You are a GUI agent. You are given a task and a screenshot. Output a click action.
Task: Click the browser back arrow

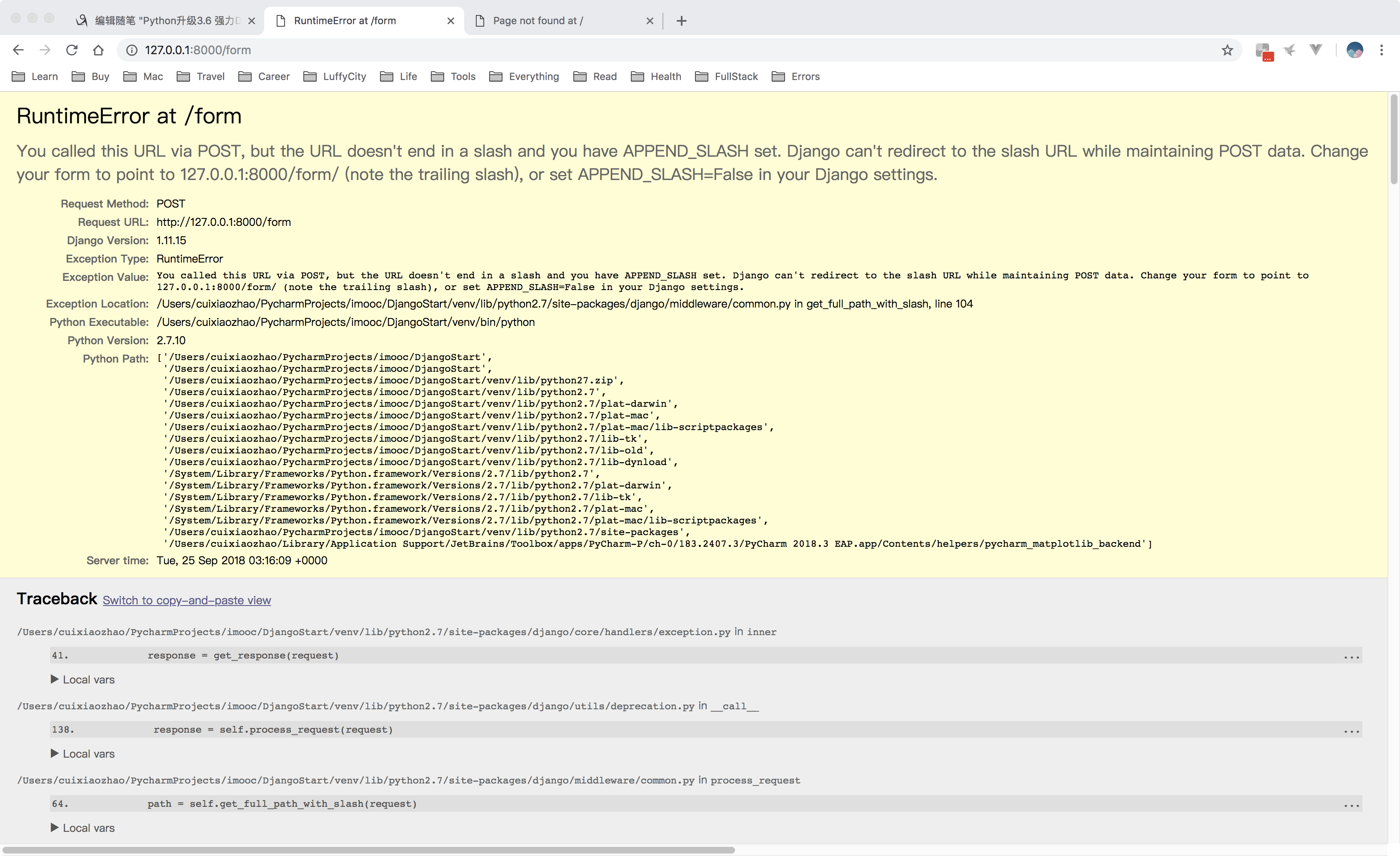(x=18, y=50)
